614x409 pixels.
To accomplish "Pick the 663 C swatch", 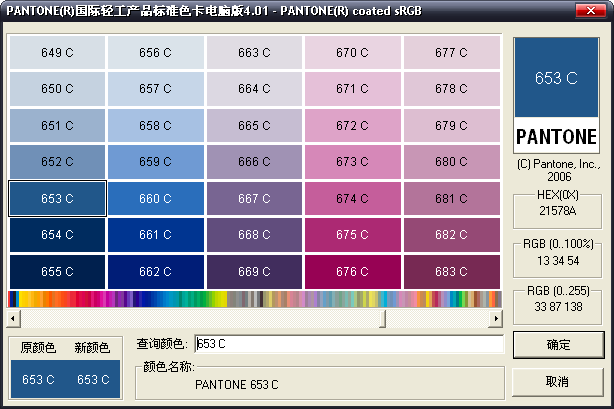I will tap(255, 52).
